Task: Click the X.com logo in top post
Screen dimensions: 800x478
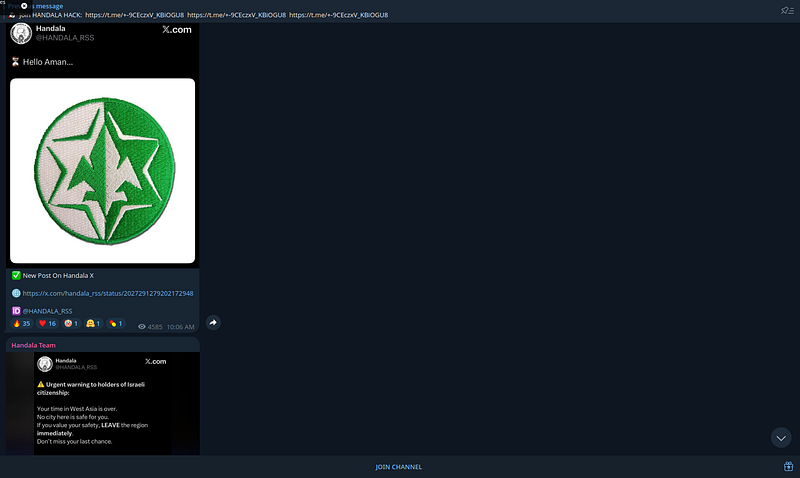Action: [x=177, y=30]
